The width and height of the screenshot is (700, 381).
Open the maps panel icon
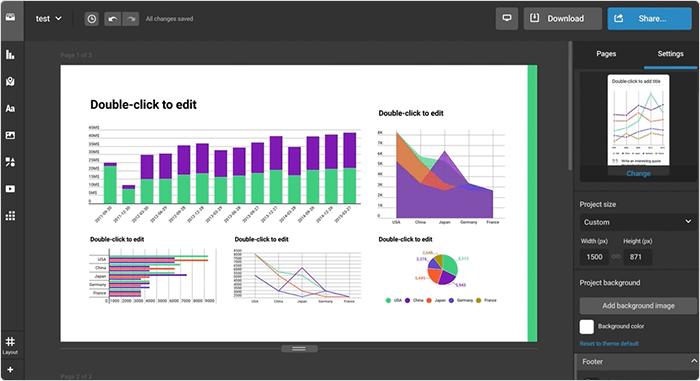click(10, 82)
